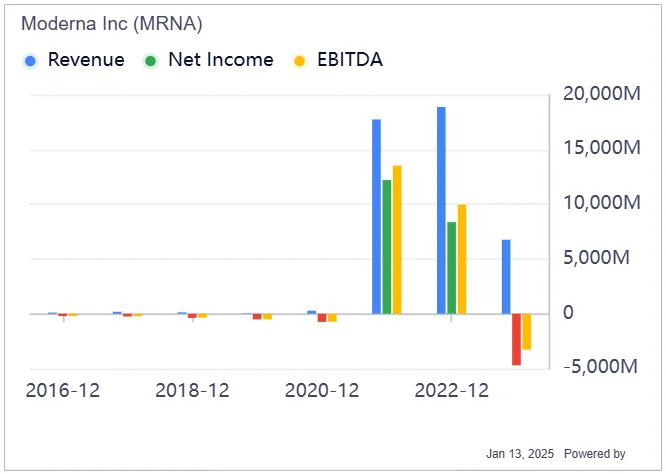Click the Powered by text
The height and width of the screenshot is (474, 666).
(x=595, y=454)
